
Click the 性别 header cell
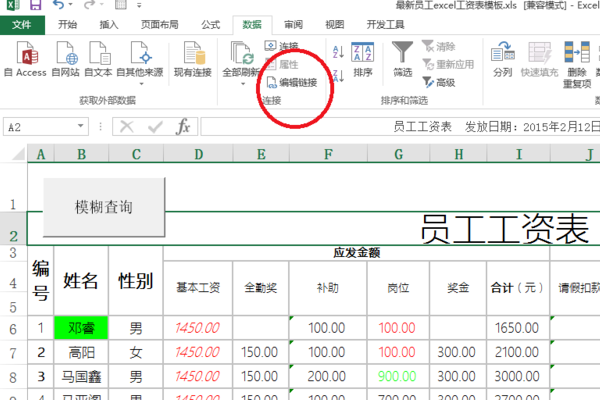[x=136, y=281]
